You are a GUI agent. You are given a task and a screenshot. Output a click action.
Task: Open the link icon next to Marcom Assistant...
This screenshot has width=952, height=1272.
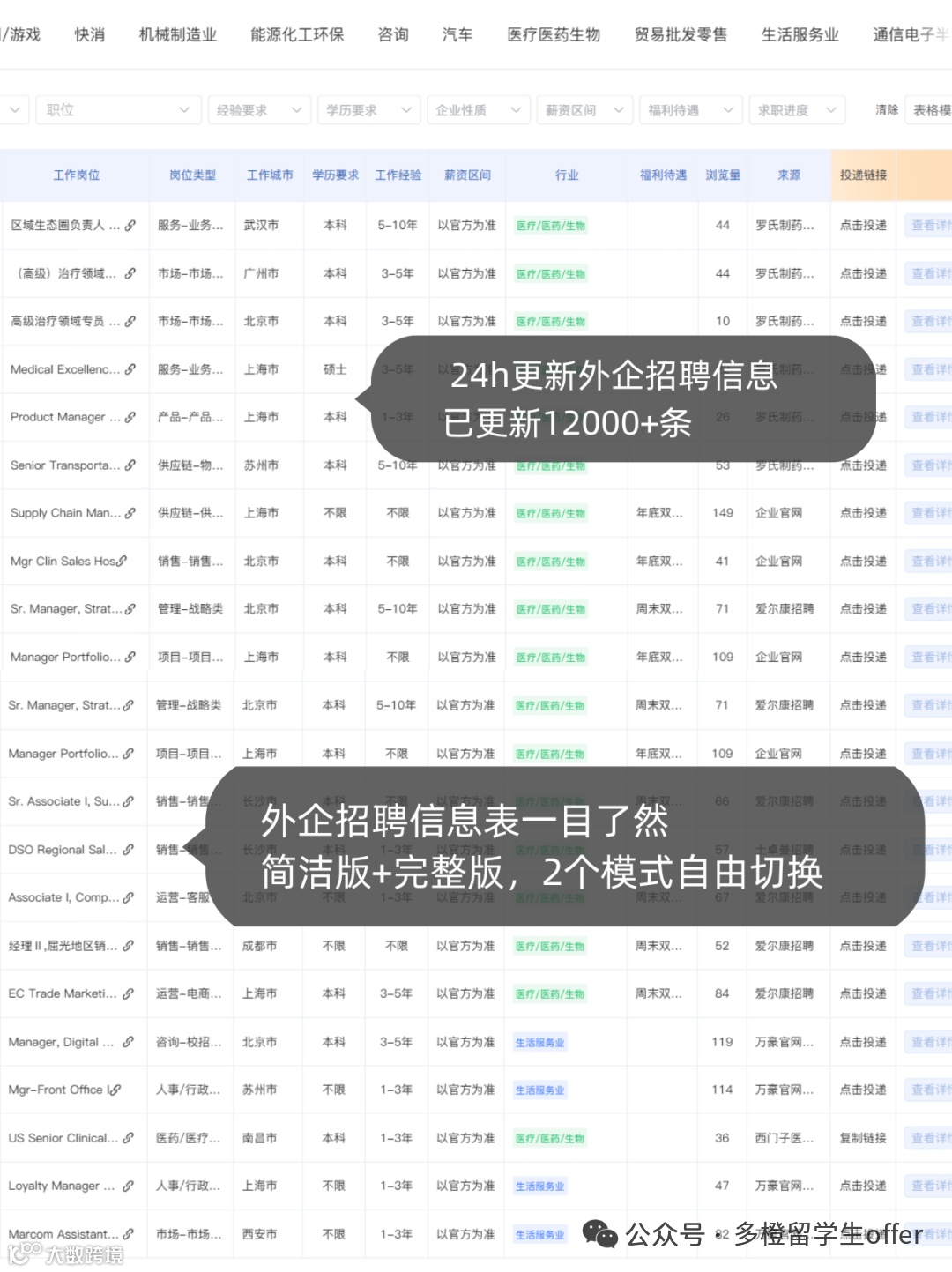point(129,1233)
